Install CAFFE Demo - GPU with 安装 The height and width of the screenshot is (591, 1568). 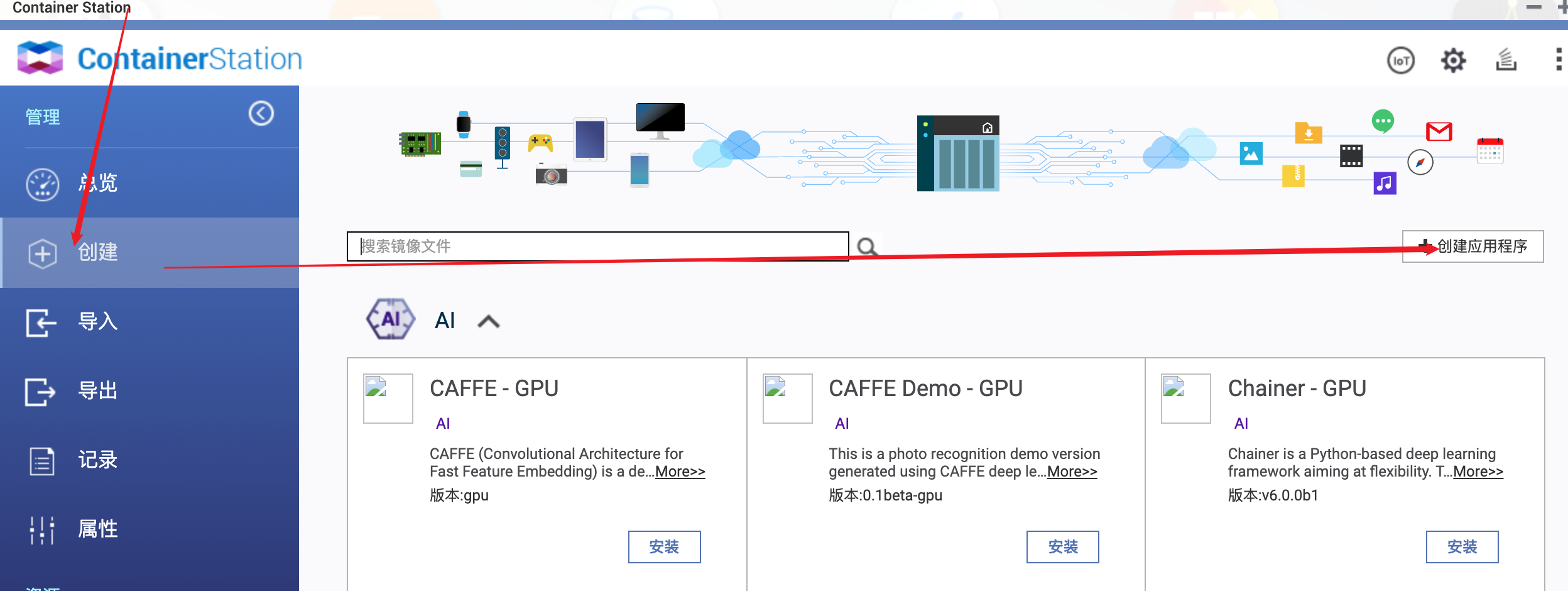click(x=1063, y=547)
